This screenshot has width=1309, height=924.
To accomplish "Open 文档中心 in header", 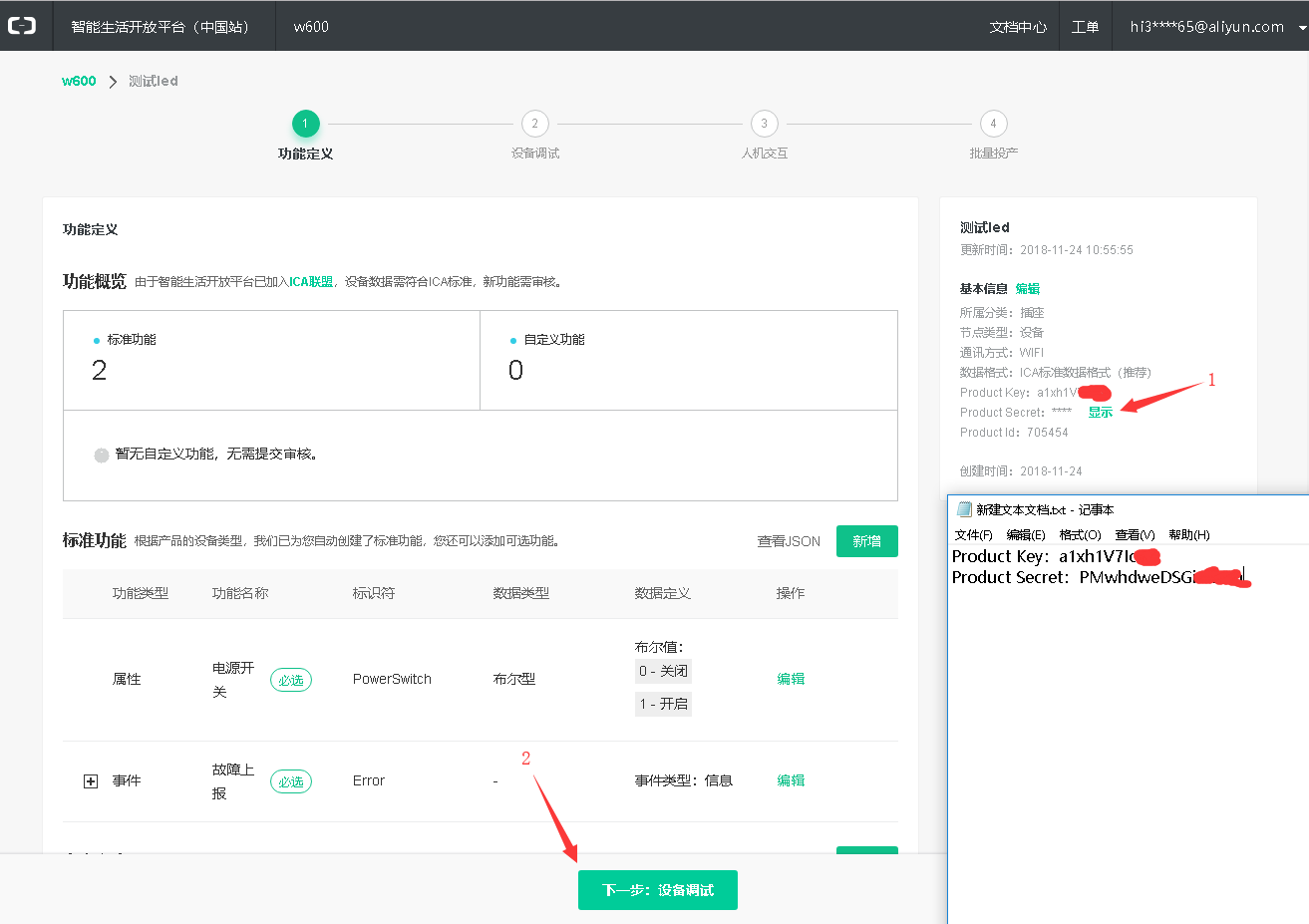I will tap(1018, 27).
